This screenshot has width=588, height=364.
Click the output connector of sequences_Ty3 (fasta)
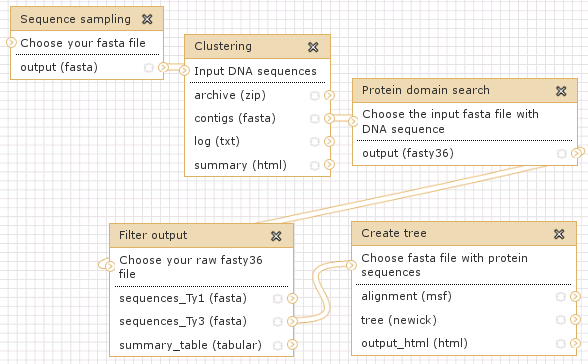pyautogui.click(x=292, y=321)
